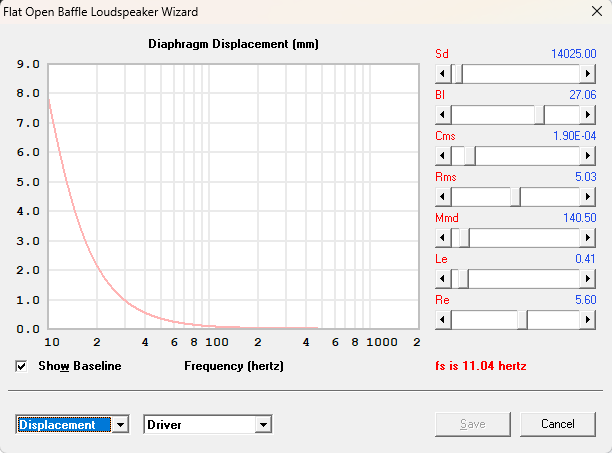Click the Sd slider thumb
Image resolution: width=612 pixels, height=453 pixels.
[457, 74]
